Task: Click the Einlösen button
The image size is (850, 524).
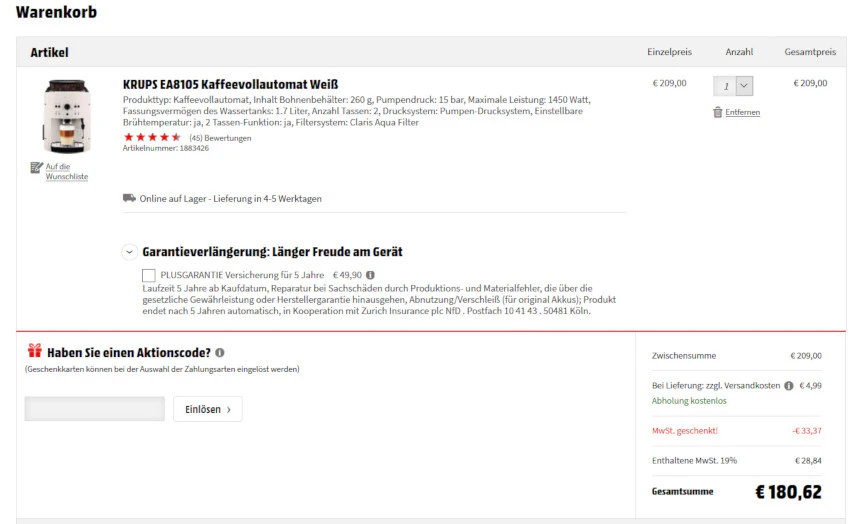Action: click(208, 409)
